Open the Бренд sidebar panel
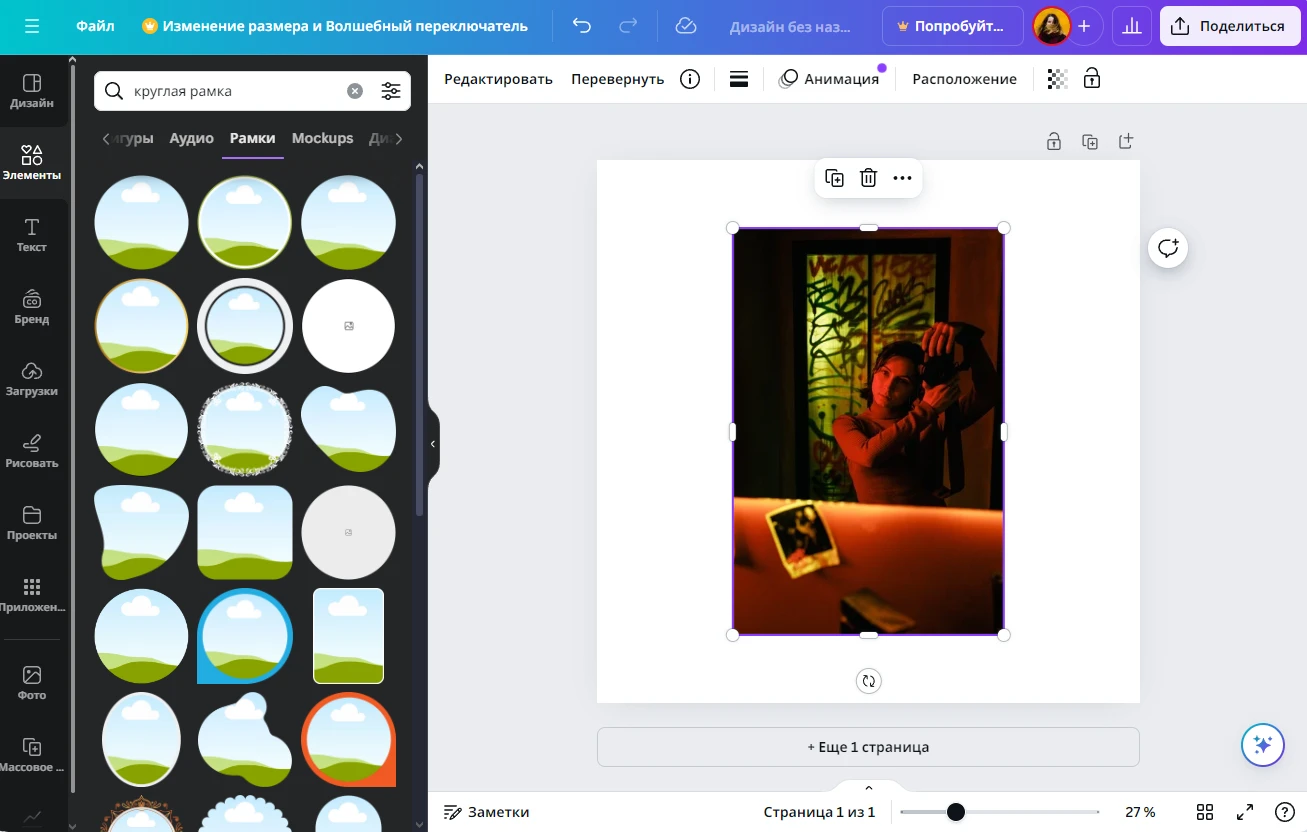The height and width of the screenshot is (832, 1307). [32, 307]
